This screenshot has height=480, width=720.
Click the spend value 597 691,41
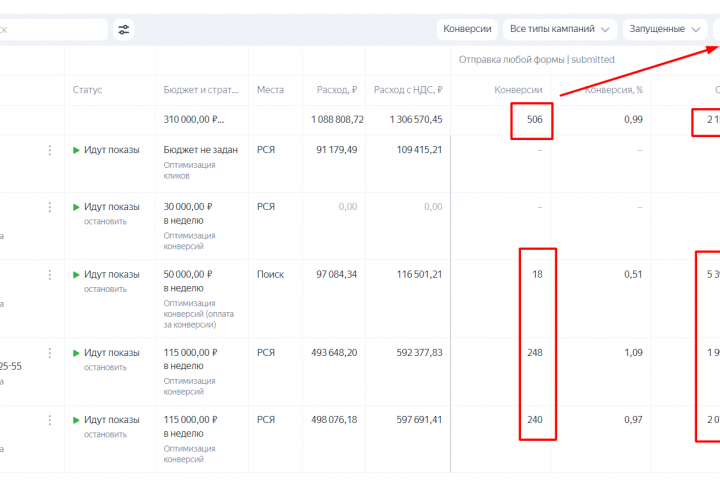tap(419, 420)
